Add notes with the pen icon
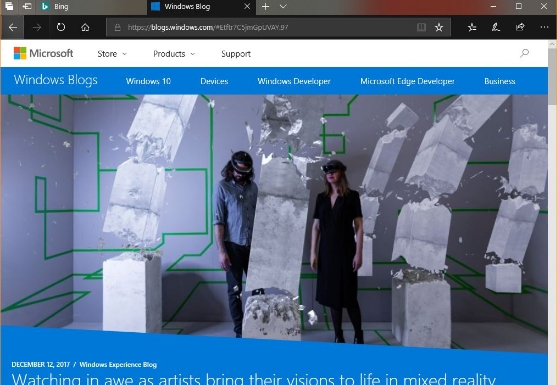This screenshot has width=557, height=385. [496, 27]
